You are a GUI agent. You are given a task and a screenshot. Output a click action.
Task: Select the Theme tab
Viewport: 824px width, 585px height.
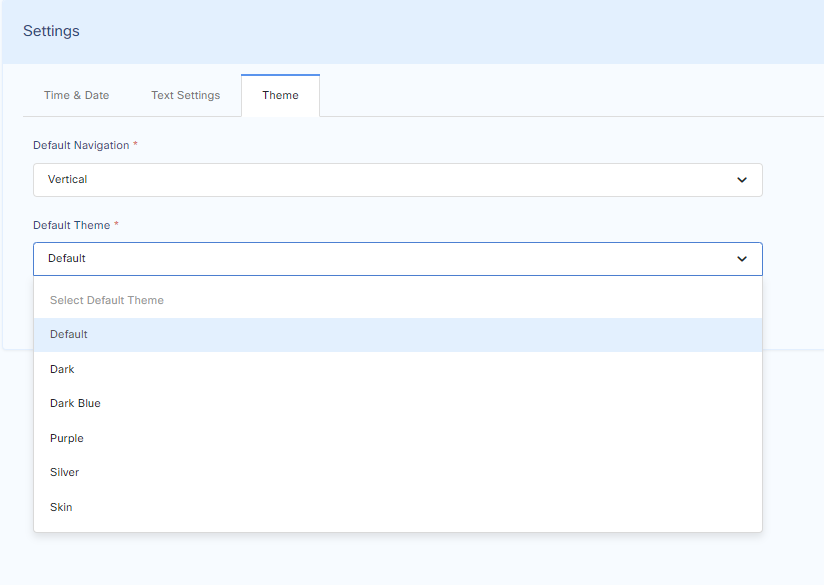(x=280, y=95)
